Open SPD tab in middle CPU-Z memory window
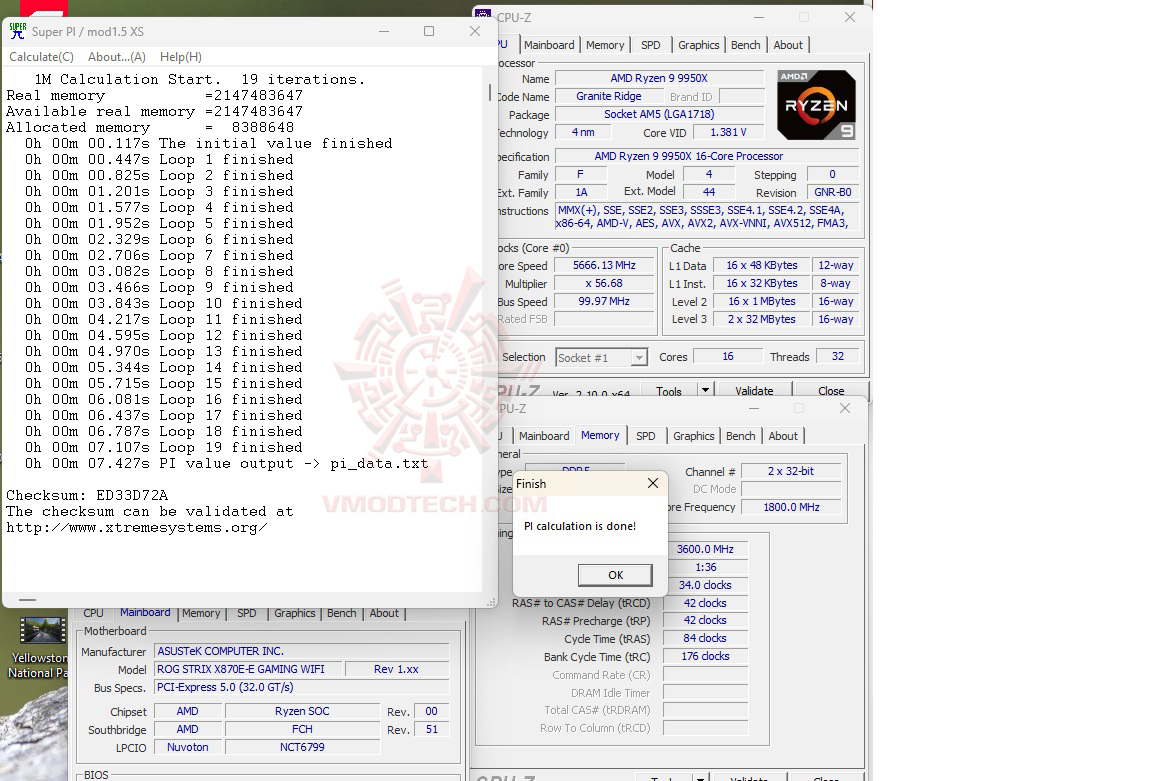 (645, 436)
